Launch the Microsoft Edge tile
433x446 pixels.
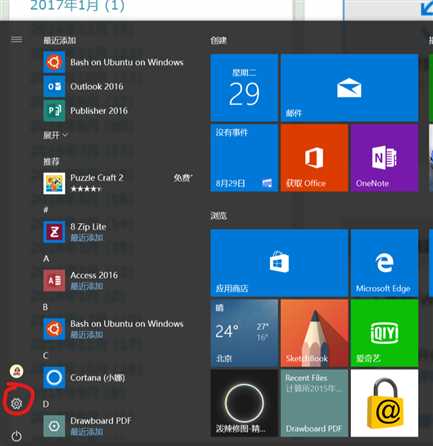pyautogui.click(x=384, y=263)
